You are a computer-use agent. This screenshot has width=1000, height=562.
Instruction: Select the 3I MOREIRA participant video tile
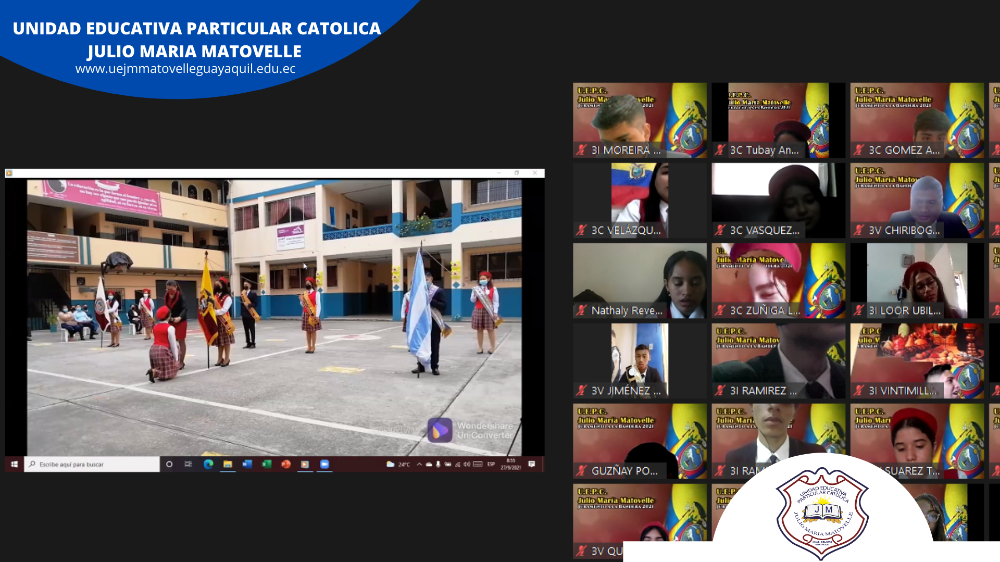[640, 120]
